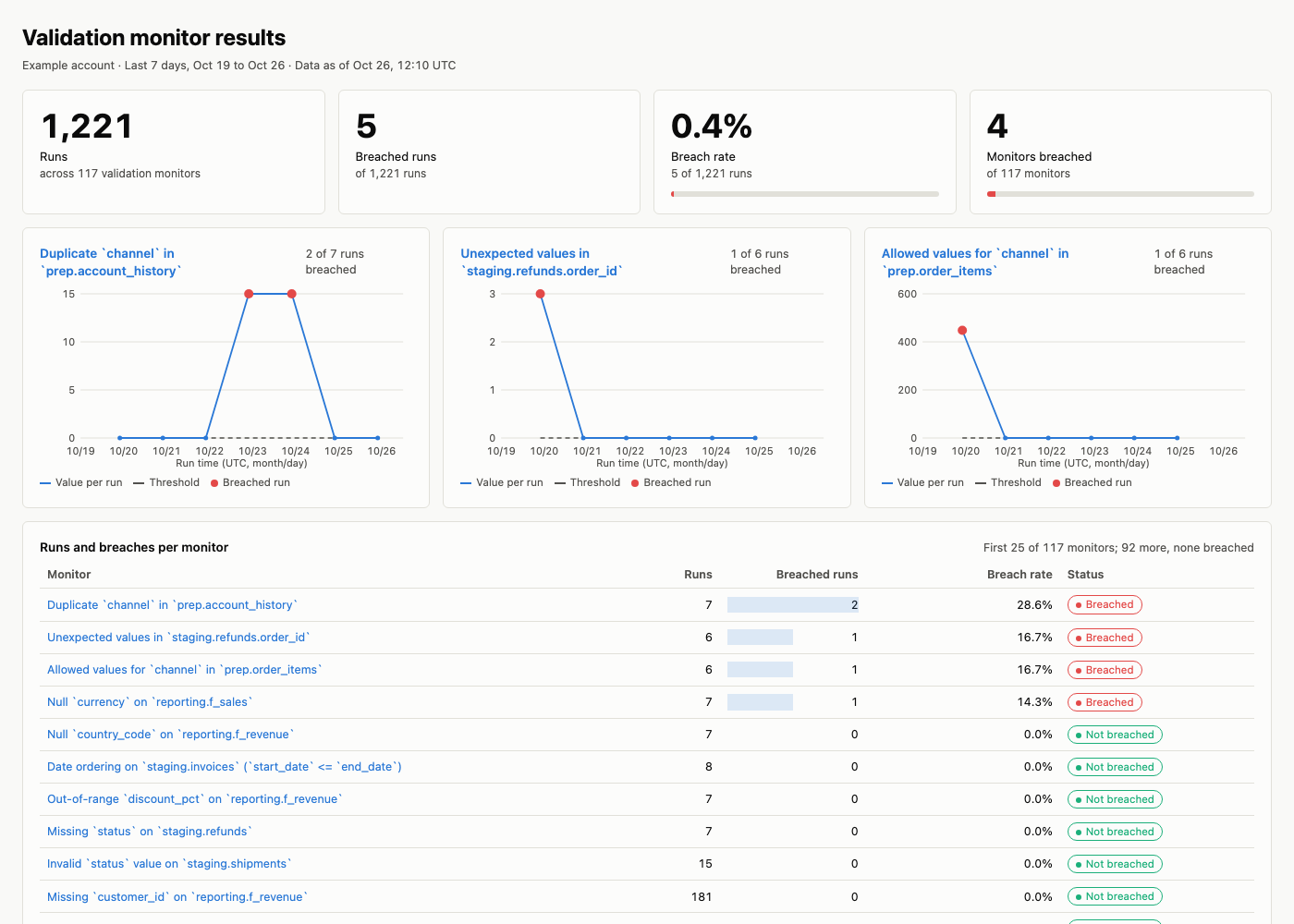Open chart title Allowed values for `channel` in `prep.order_items`
This screenshot has width=1294, height=924.
(975, 262)
